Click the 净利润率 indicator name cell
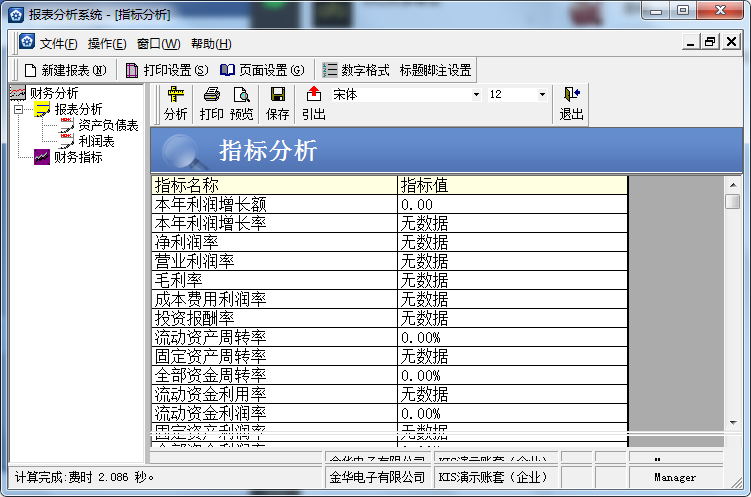This screenshot has width=751, height=497. (186, 242)
